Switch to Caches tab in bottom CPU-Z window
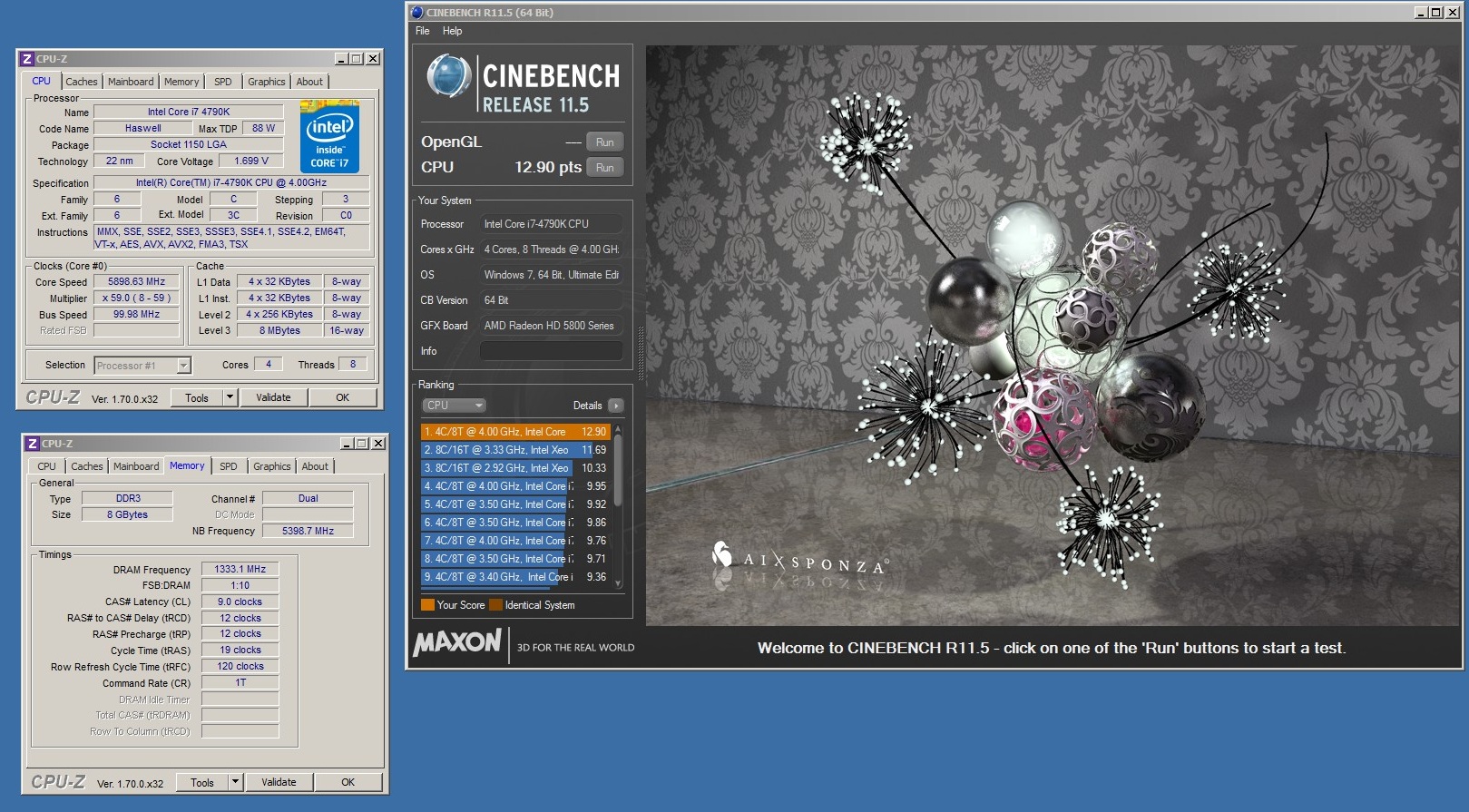This screenshot has width=1469, height=812. coord(87,466)
